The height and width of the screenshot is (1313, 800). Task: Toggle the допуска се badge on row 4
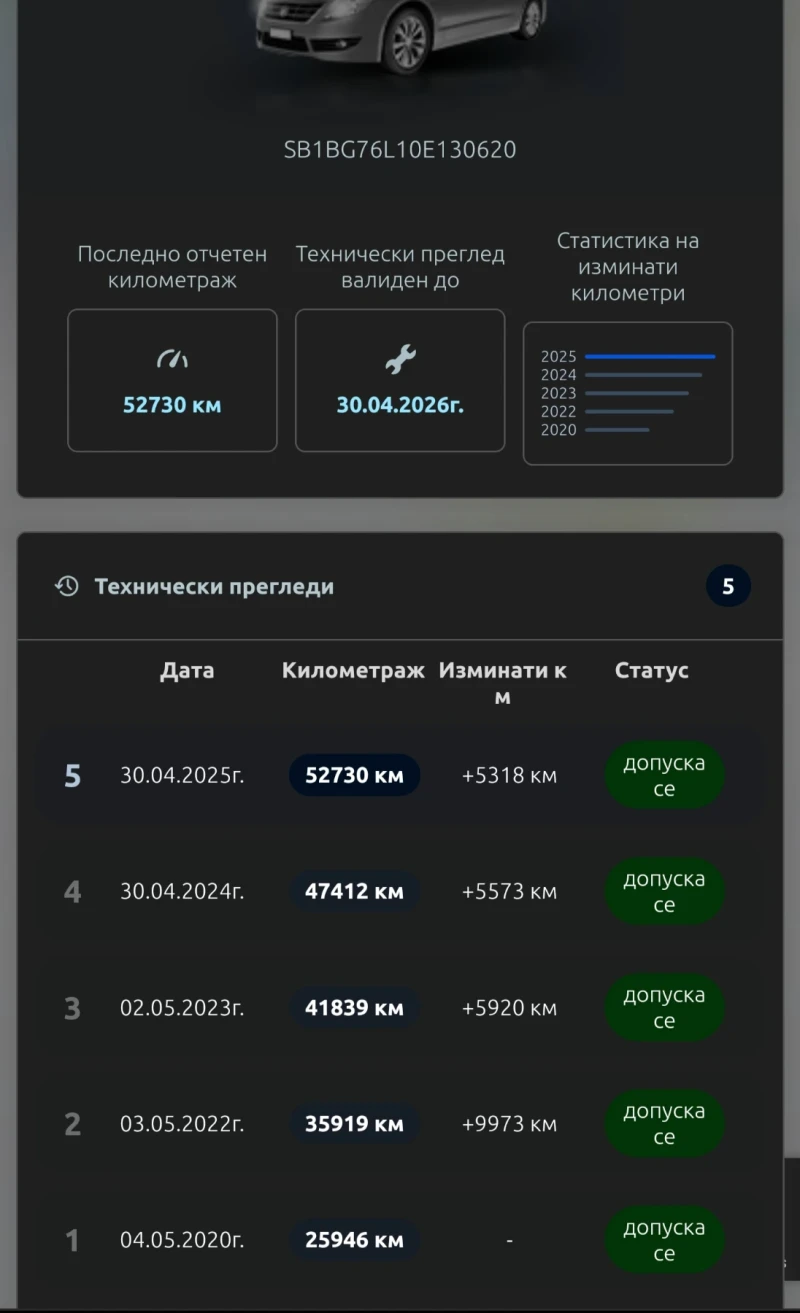pos(664,891)
